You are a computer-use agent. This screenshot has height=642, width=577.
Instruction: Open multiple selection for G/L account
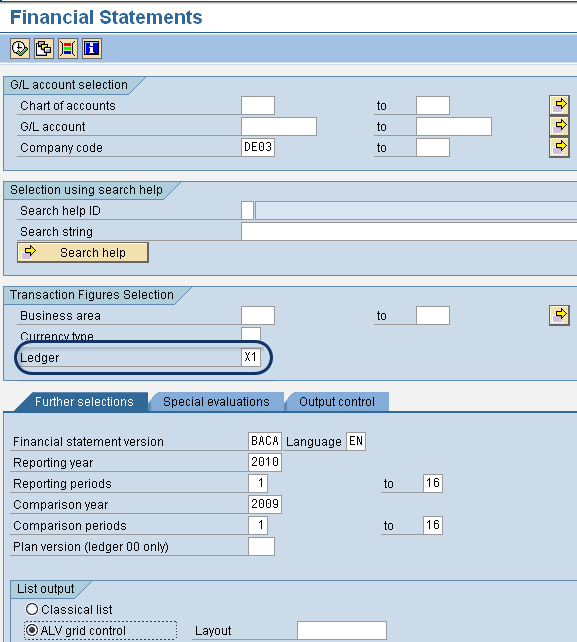point(559,126)
